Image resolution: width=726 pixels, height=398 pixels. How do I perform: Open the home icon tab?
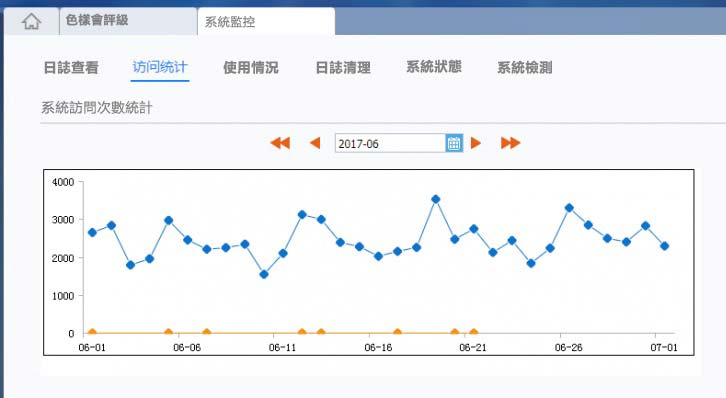31,21
